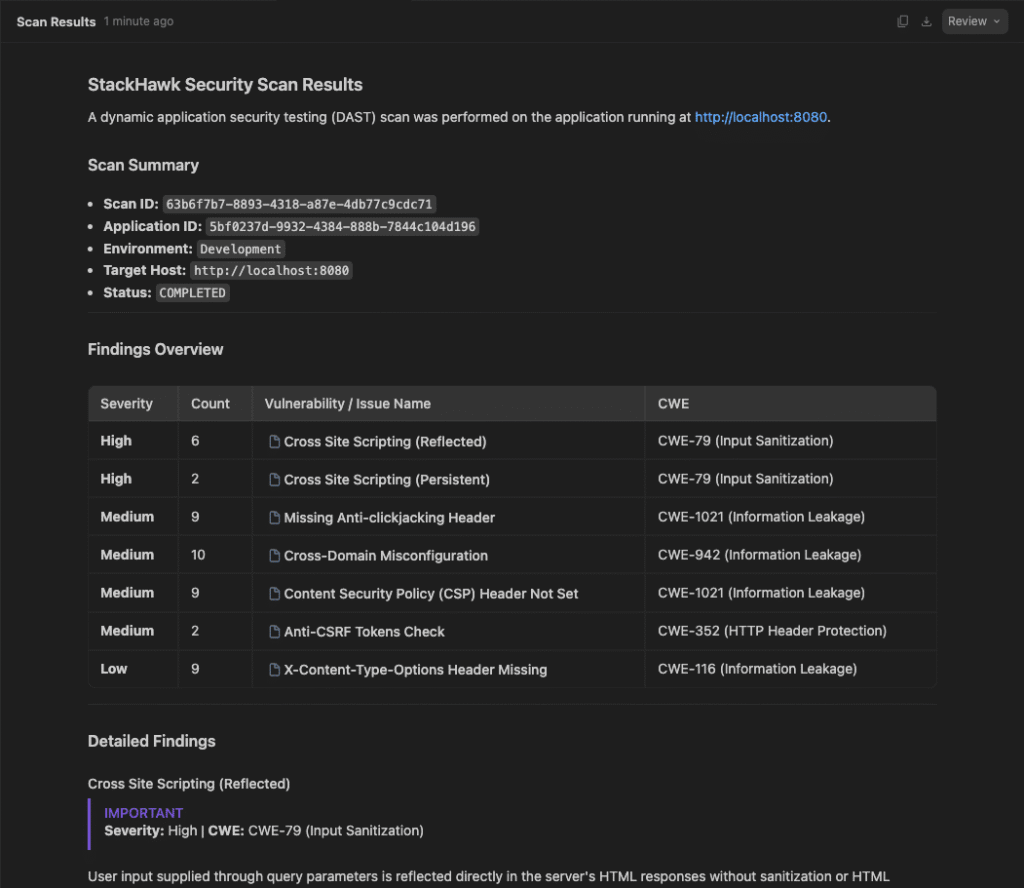Image resolution: width=1024 pixels, height=888 pixels.
Task: Open X-Content-Type-Options Header Missing finding
Action: tap(415, 670)
